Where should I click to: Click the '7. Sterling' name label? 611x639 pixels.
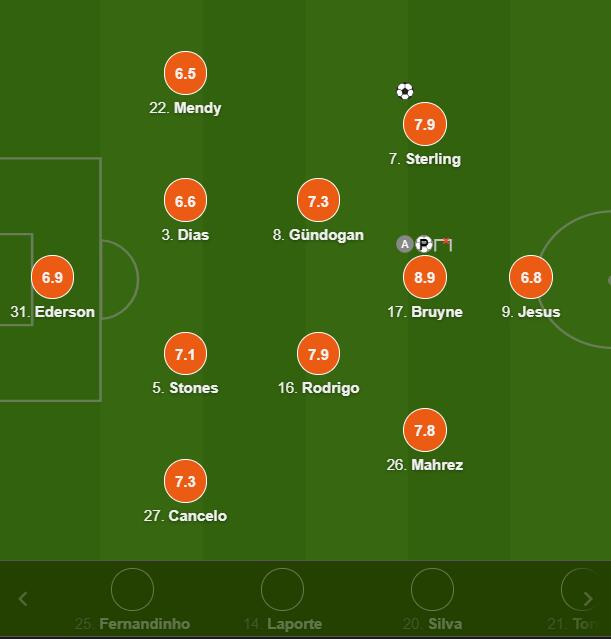424,159
